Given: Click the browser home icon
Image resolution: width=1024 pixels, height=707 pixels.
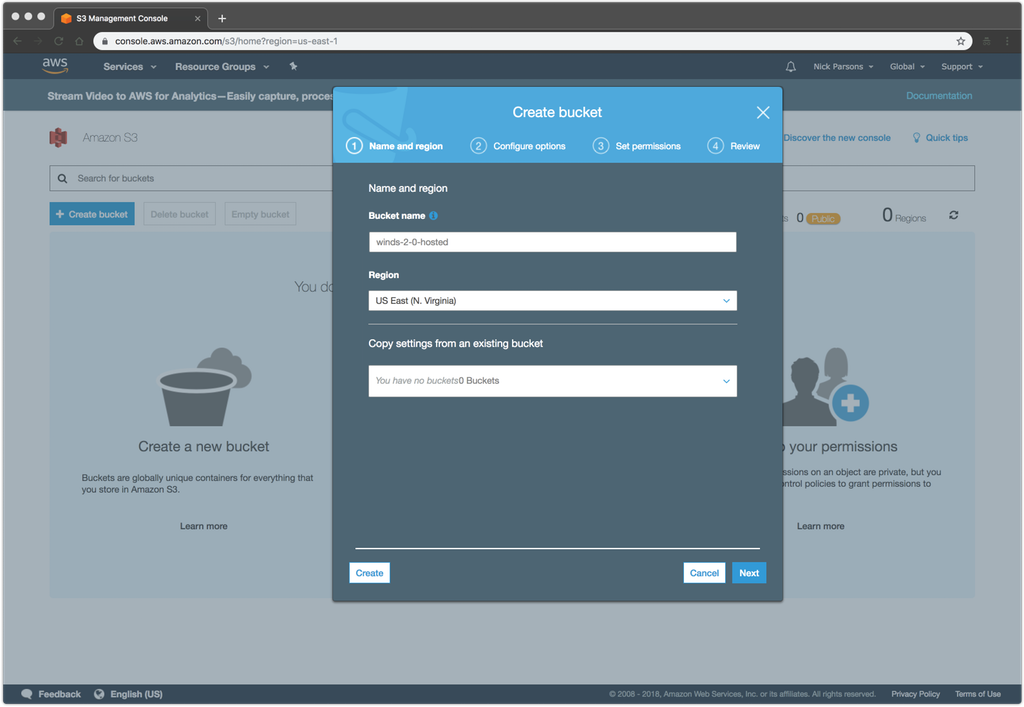Looking at the screenshot, I should point(79,41).
